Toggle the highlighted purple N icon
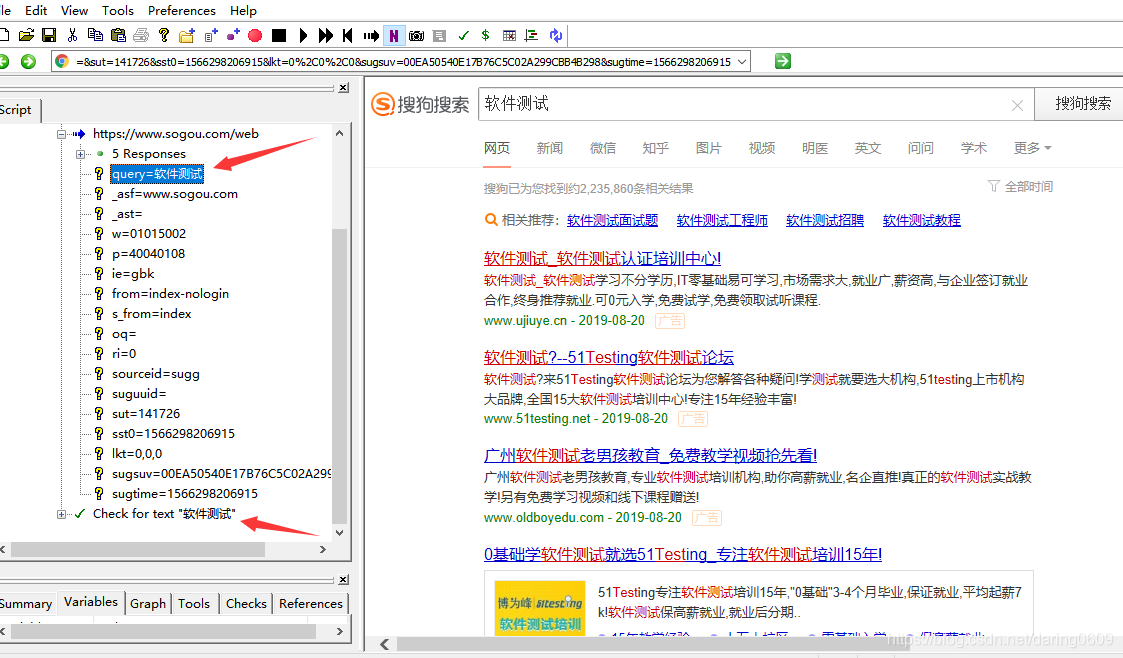This screenshot has width=1123, height=658. point(394,35)
